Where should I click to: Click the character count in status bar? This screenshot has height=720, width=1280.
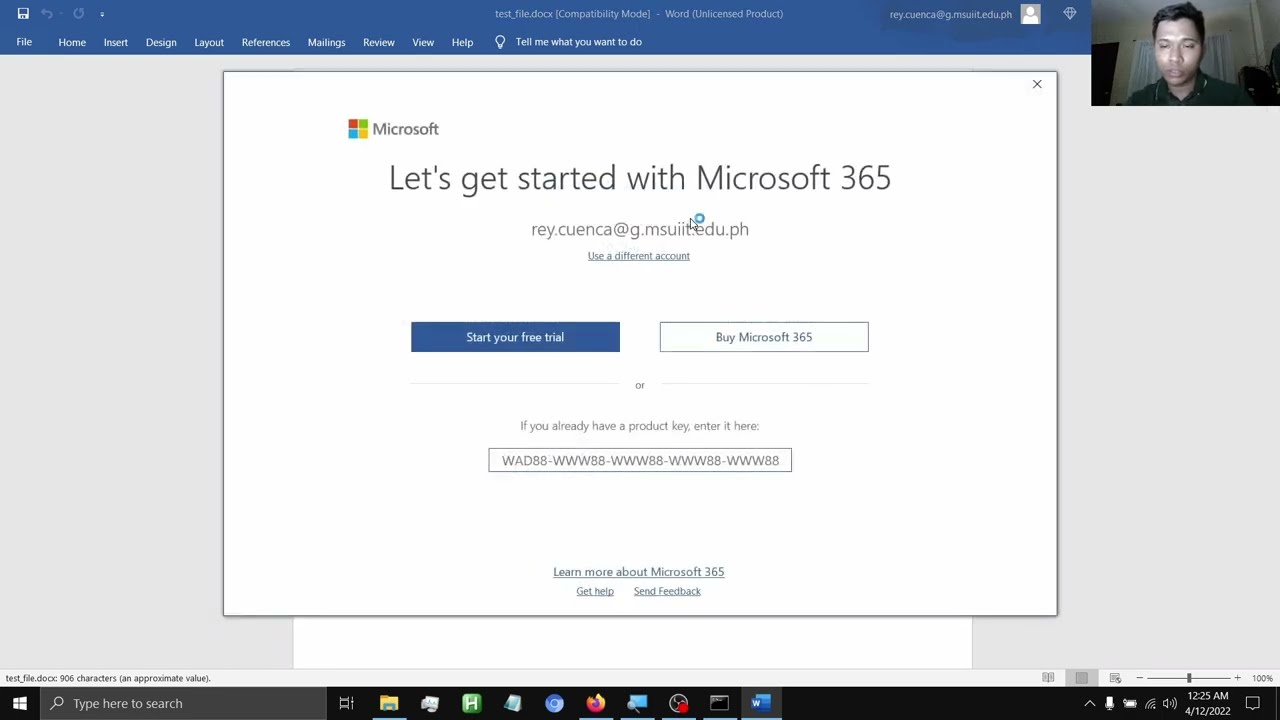click(108, 678)
